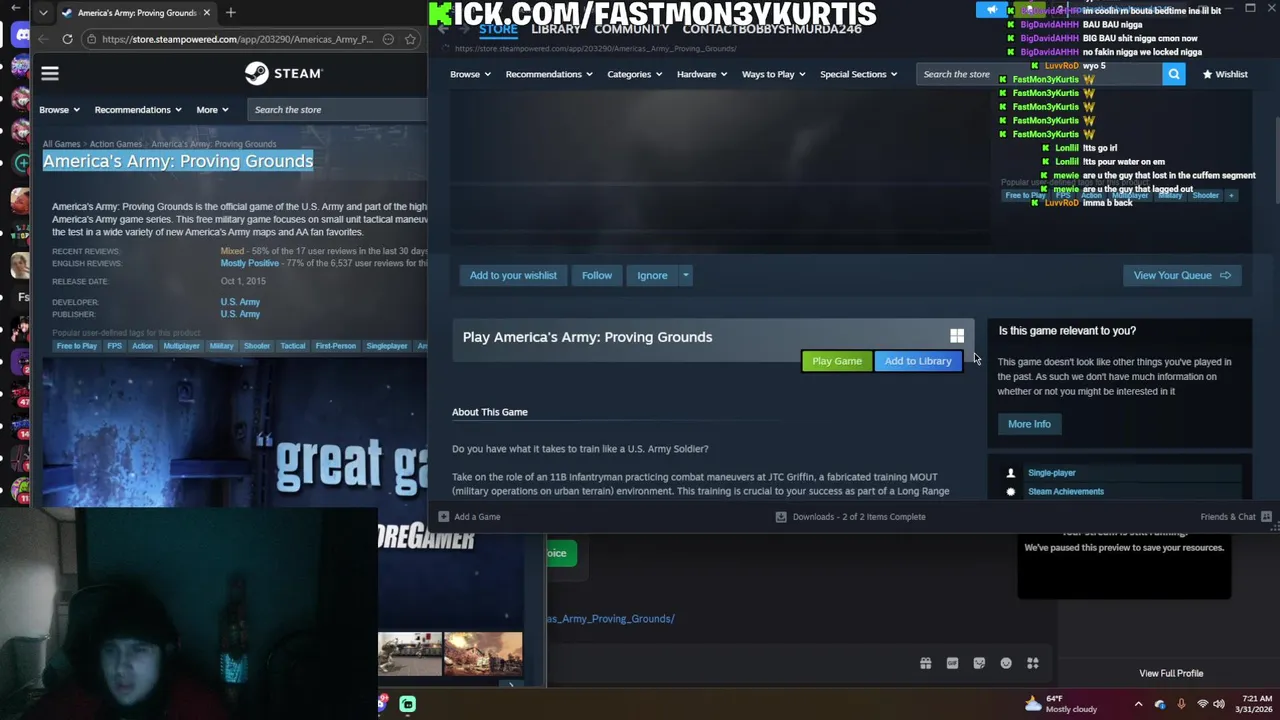Close the America's Army browser tab
Viewport: 1280px width, 720px height.
click(x=207, y=12)
